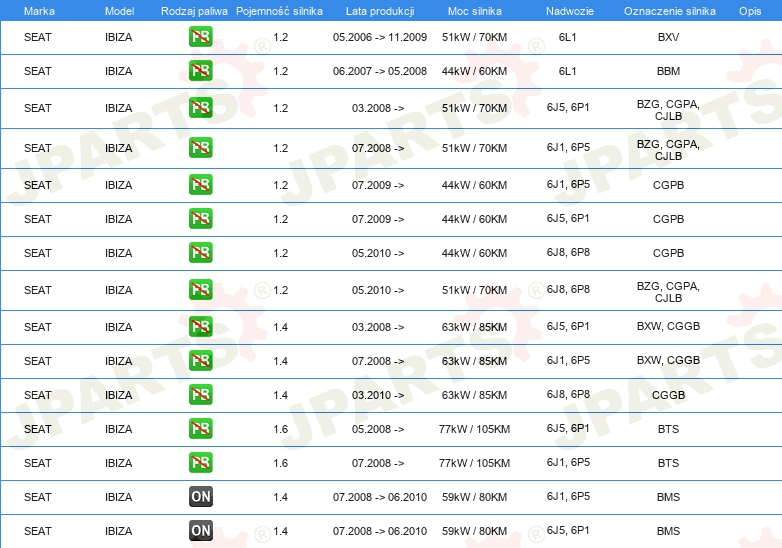Click 59kW / 80KM in BMS 6J1, 6P5 row
The image size is (782, 548).
click(x=474, y=497)
